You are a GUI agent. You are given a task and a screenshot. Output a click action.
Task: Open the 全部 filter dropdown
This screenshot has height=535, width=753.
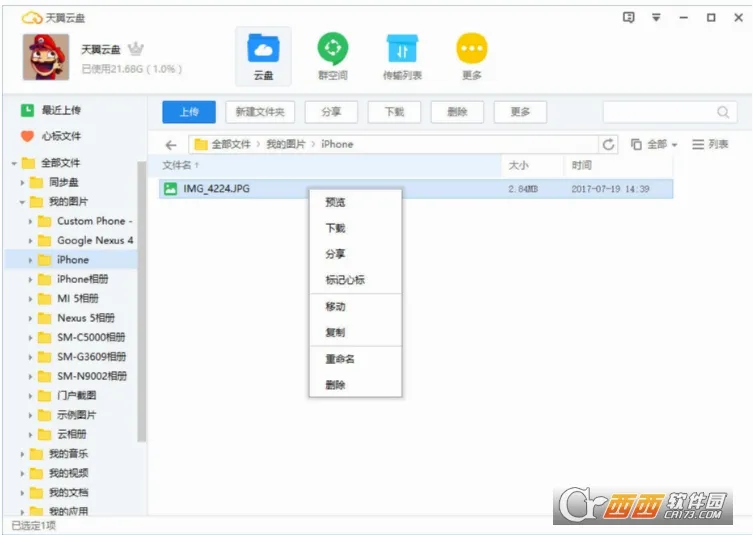pos(654,144)
